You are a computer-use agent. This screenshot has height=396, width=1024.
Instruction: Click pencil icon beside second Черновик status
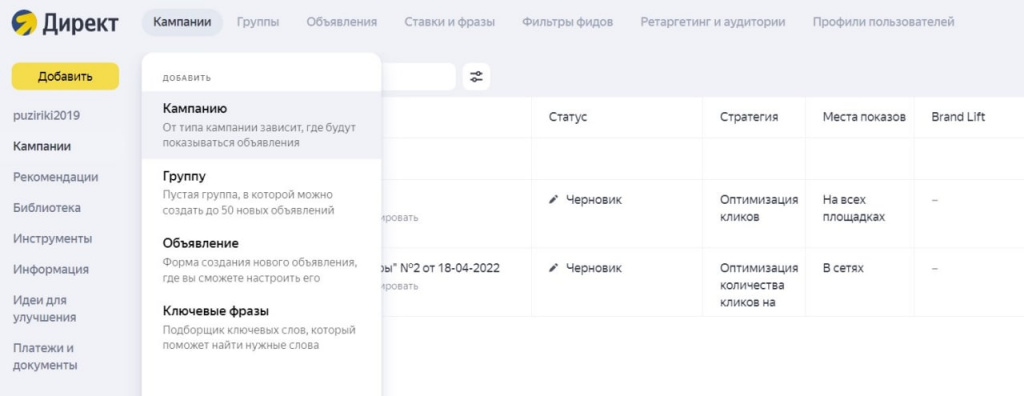tap(554, 268)
